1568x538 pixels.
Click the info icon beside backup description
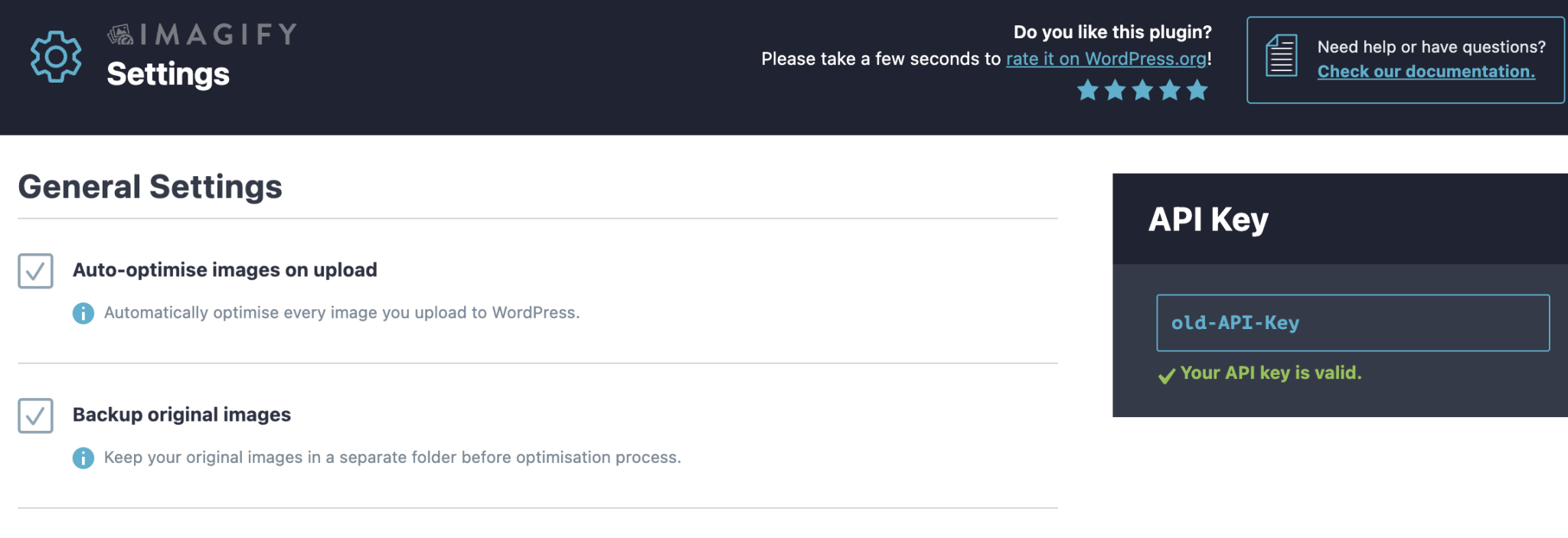pos(82,457)
